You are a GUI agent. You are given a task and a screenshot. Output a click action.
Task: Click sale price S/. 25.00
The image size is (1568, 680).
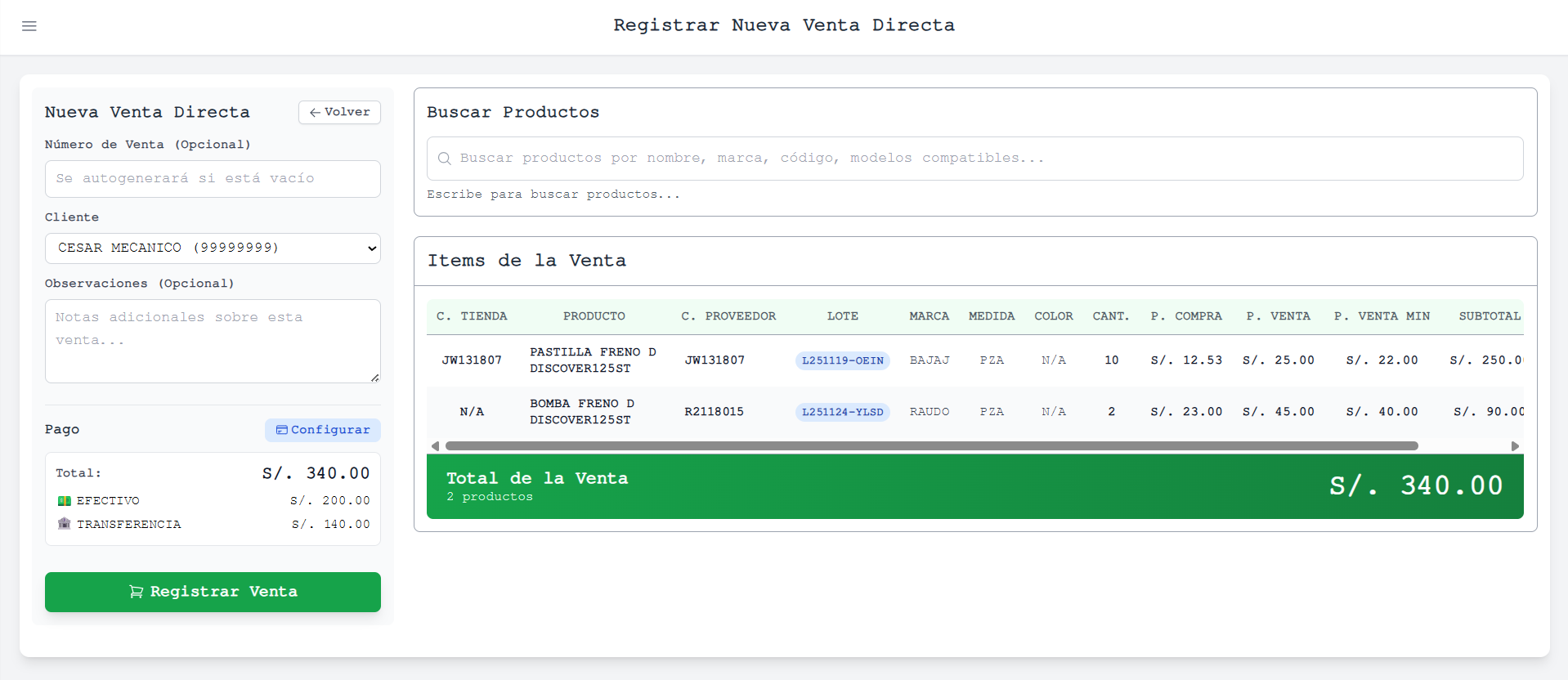point(1279,360)
